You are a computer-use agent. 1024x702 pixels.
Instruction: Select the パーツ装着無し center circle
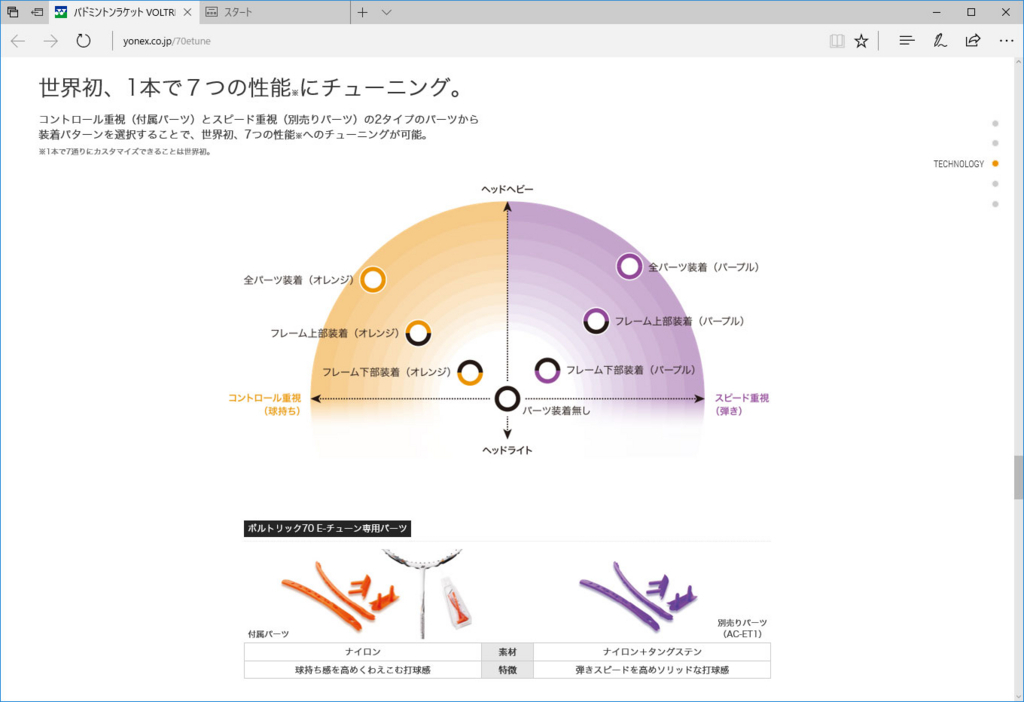pyautogui.click(x=507, y=398)
